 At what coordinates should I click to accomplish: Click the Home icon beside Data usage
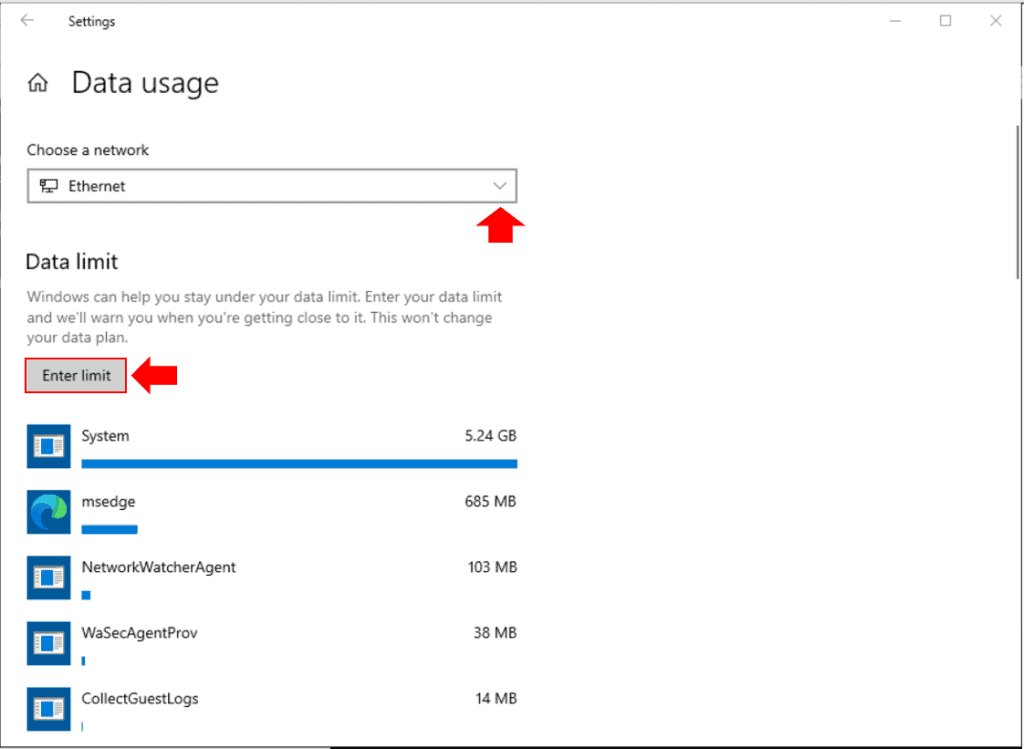(x=38, y=83)
